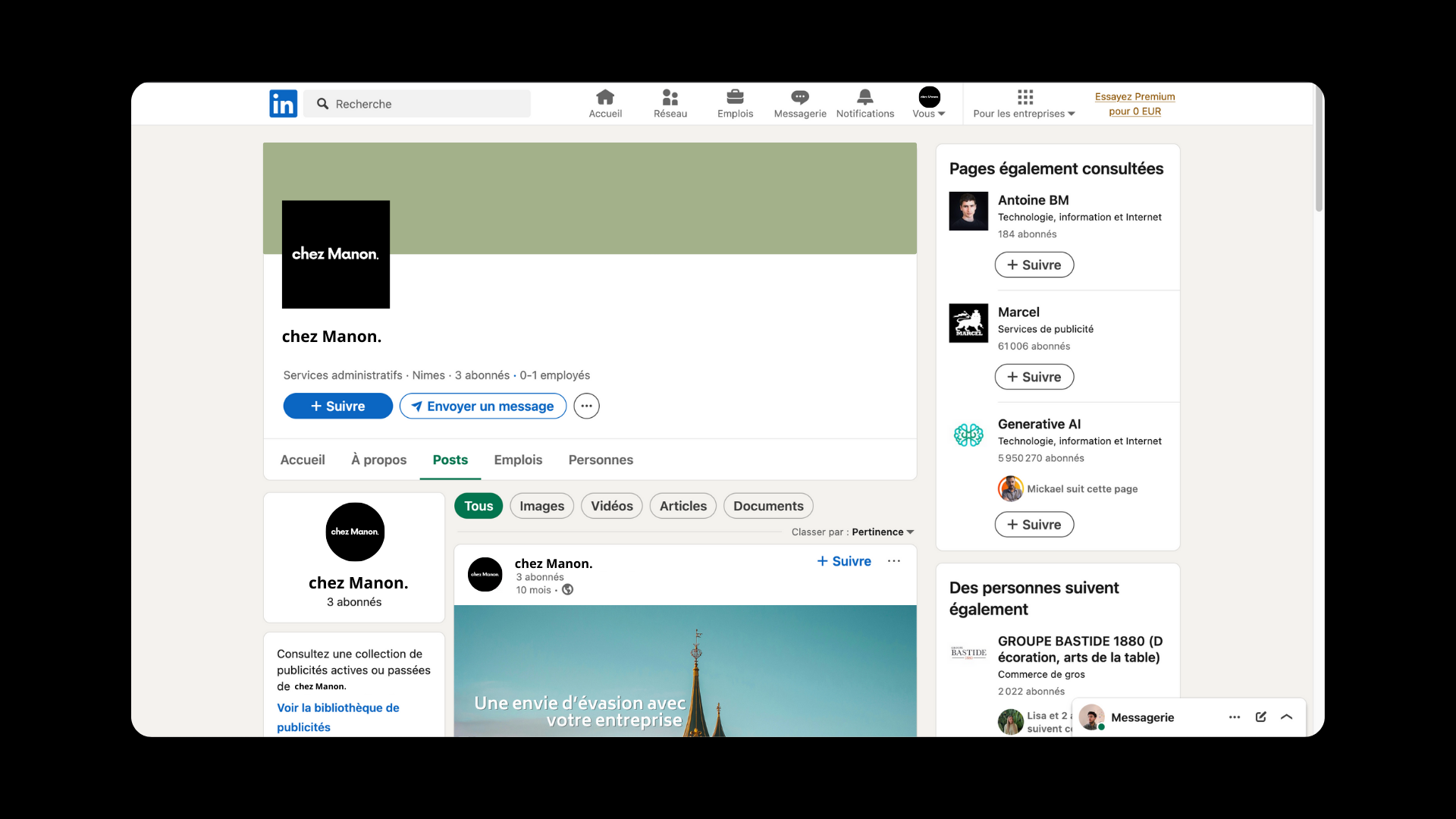Open Accueil home icon in navbar
The image size is (1456, 819).
tap(605, 104)
